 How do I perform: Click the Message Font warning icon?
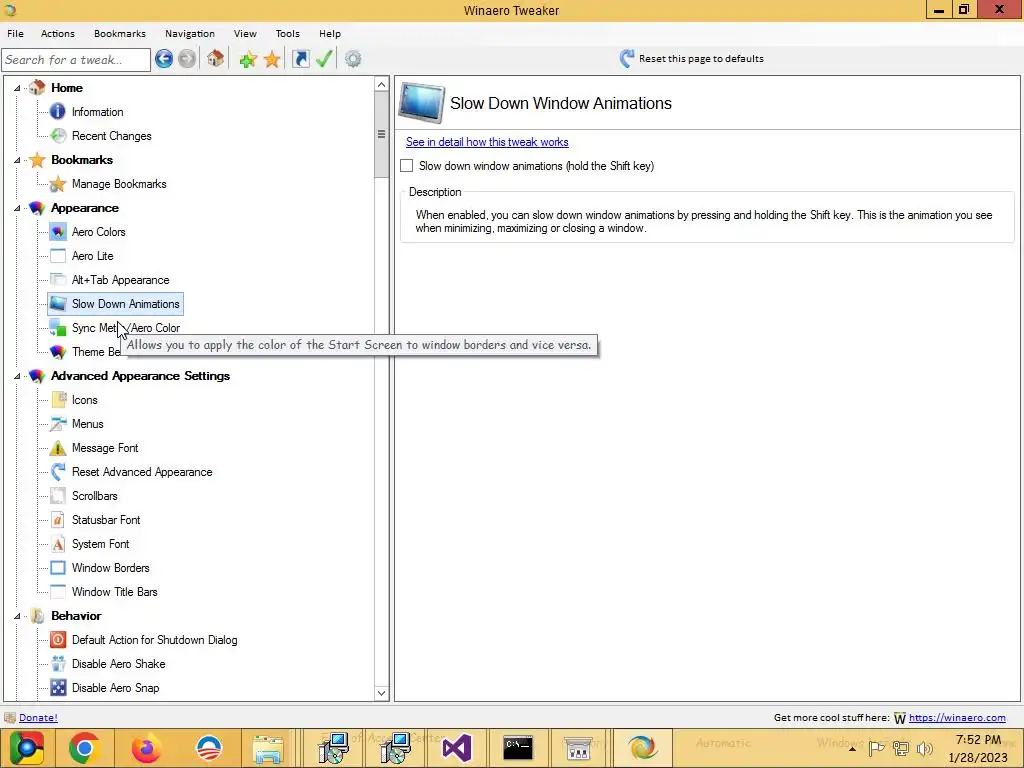[57, 448]
